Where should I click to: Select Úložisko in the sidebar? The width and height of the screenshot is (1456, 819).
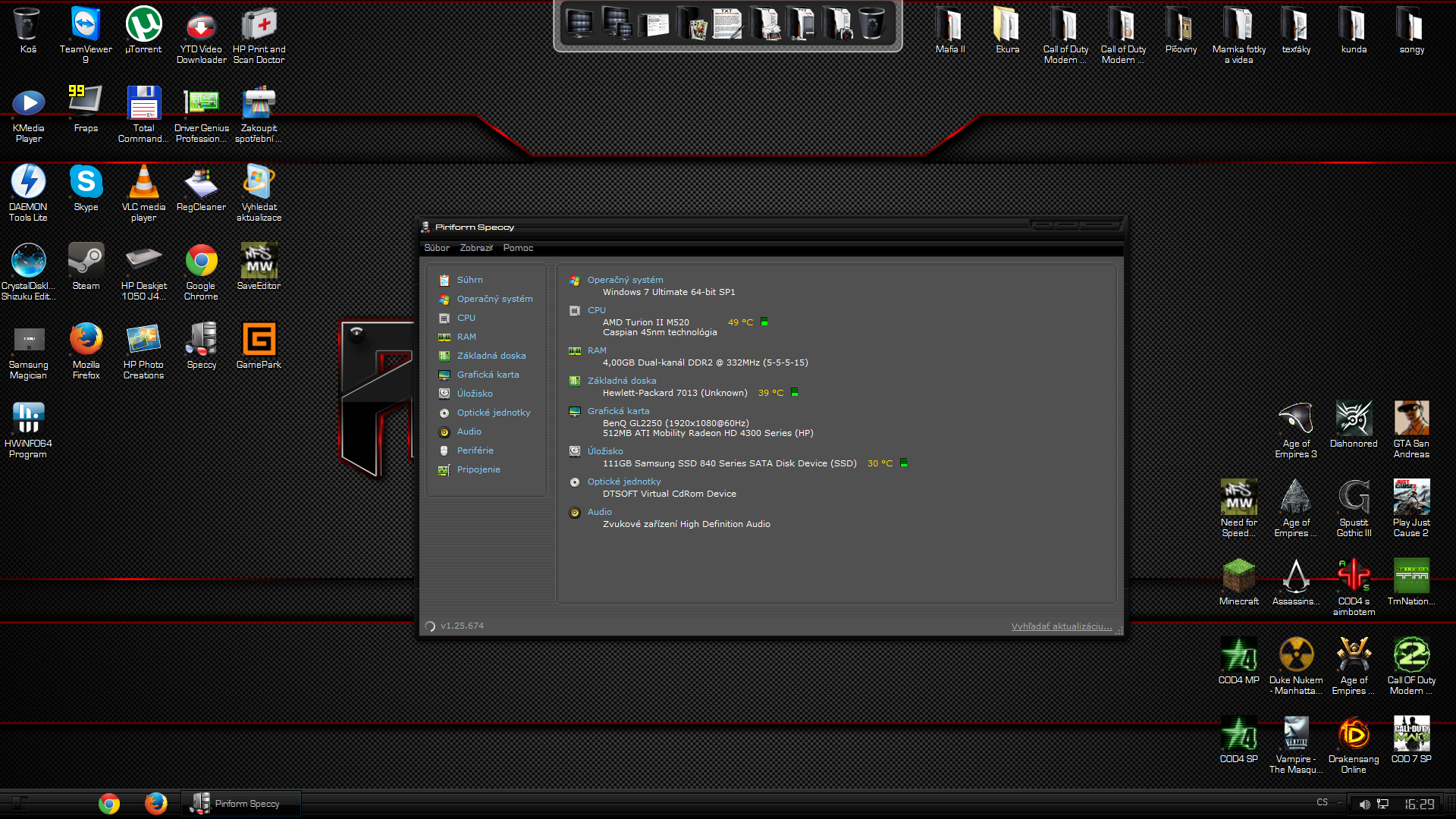(x=475, y=394)
